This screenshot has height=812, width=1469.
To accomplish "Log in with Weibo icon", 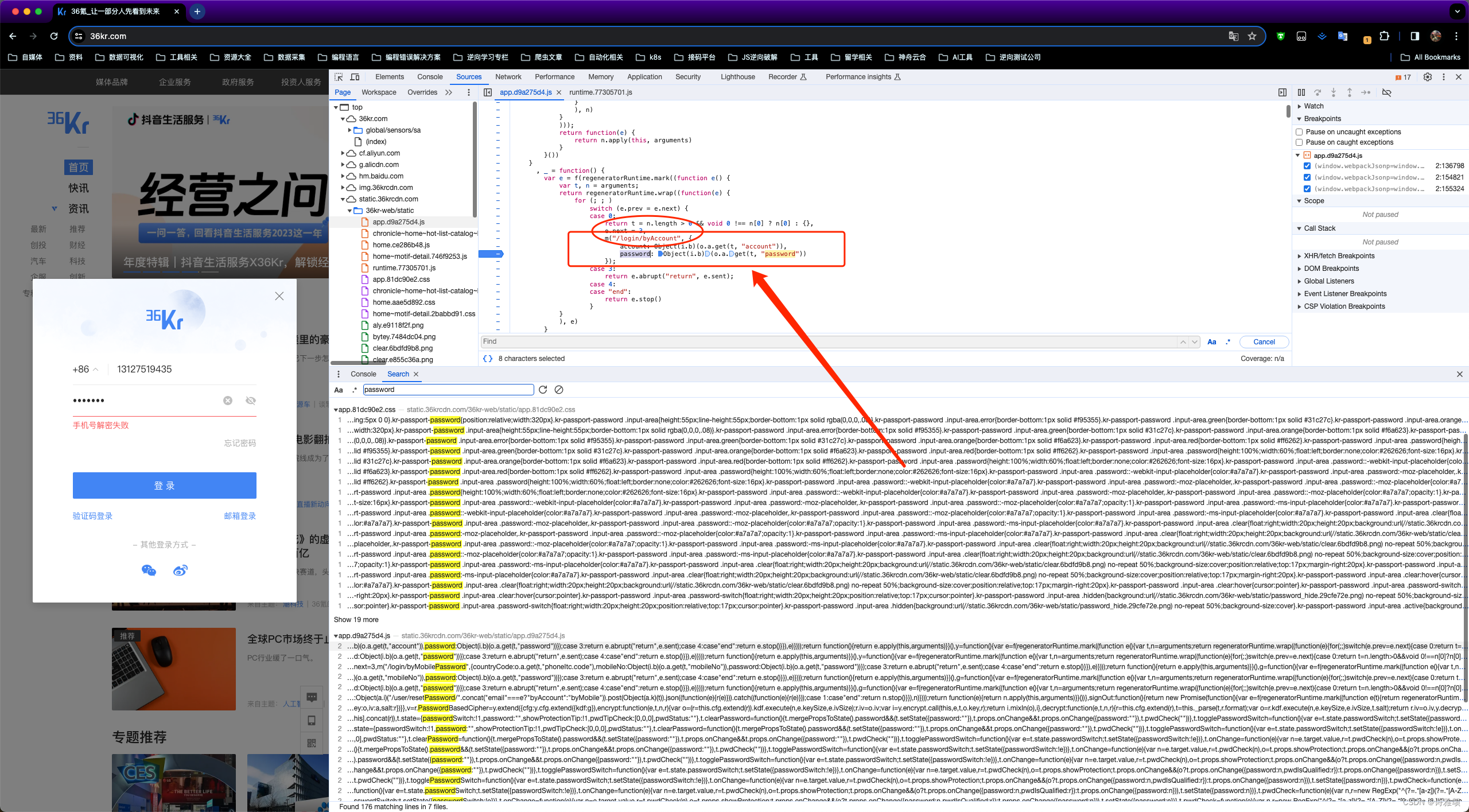I will tap(181, 570).
